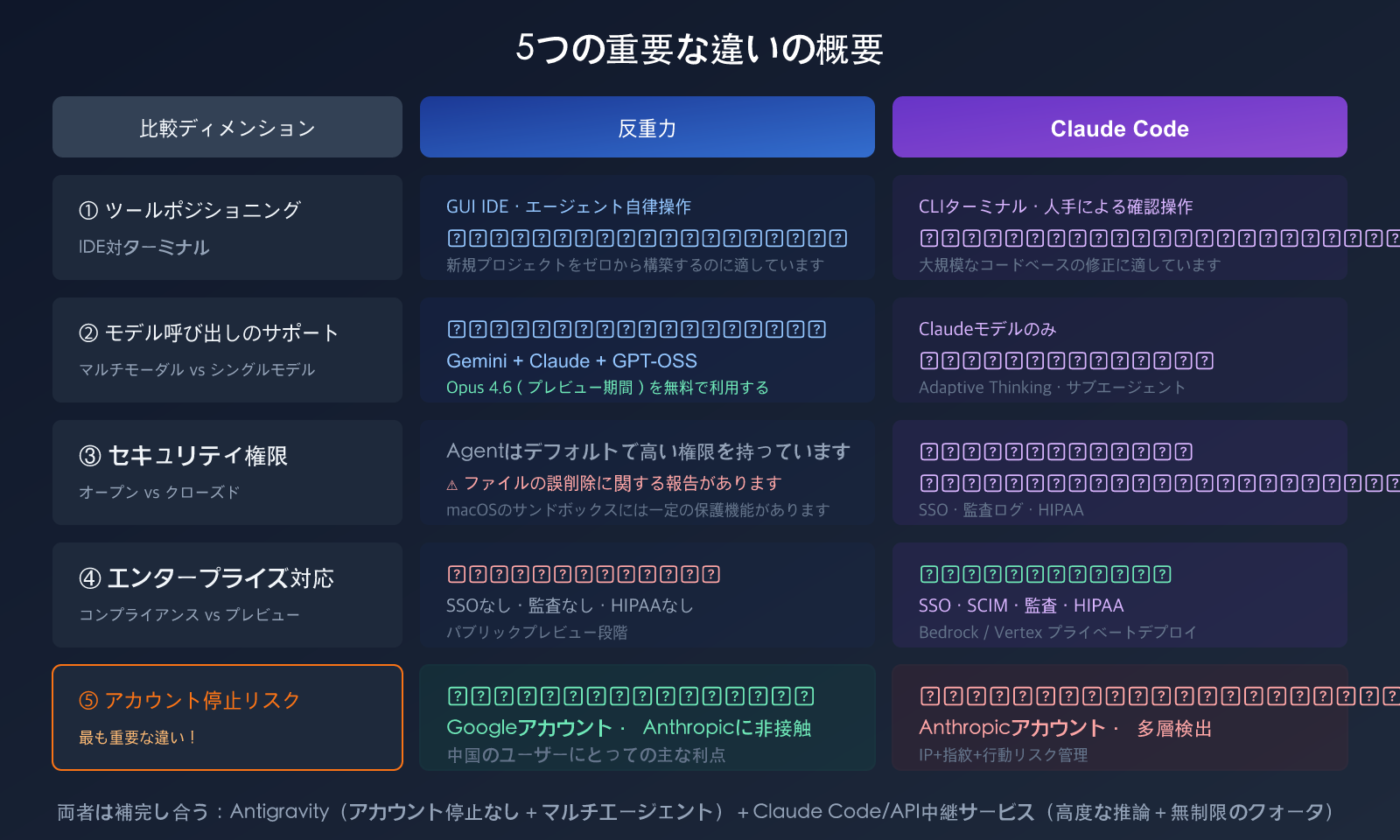Select the SSO・SCIM・監査・HIPAA colored label
Screen dimensions: 1400x840
click(x=1020, y=605)
